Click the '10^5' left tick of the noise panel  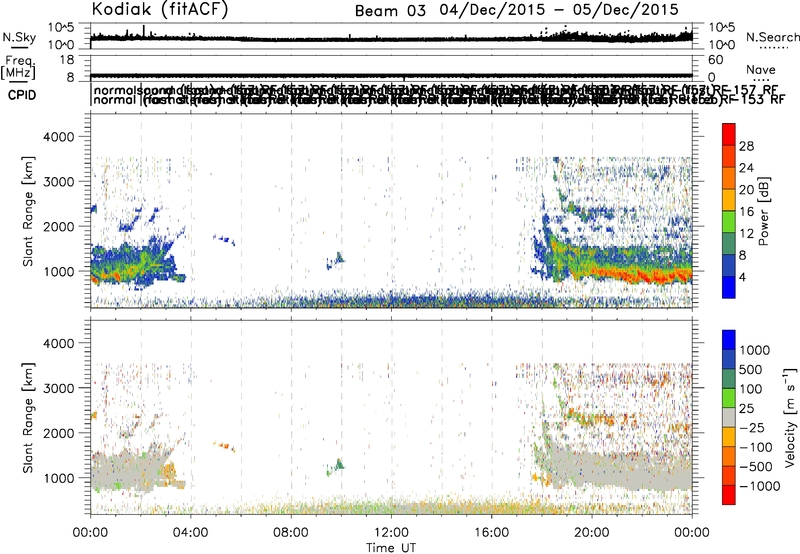pos(61,27)
